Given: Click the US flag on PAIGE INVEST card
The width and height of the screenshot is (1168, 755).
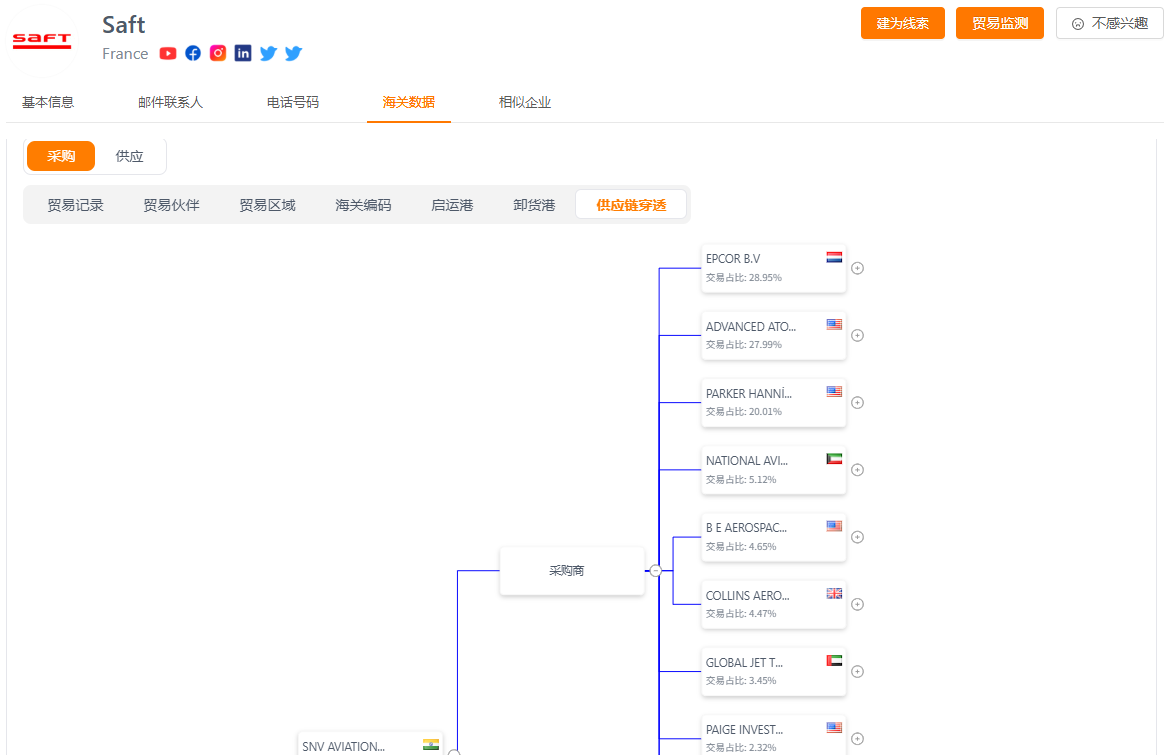Looking at the screenshot, I should pyautogui.click(x=834, y=727).
